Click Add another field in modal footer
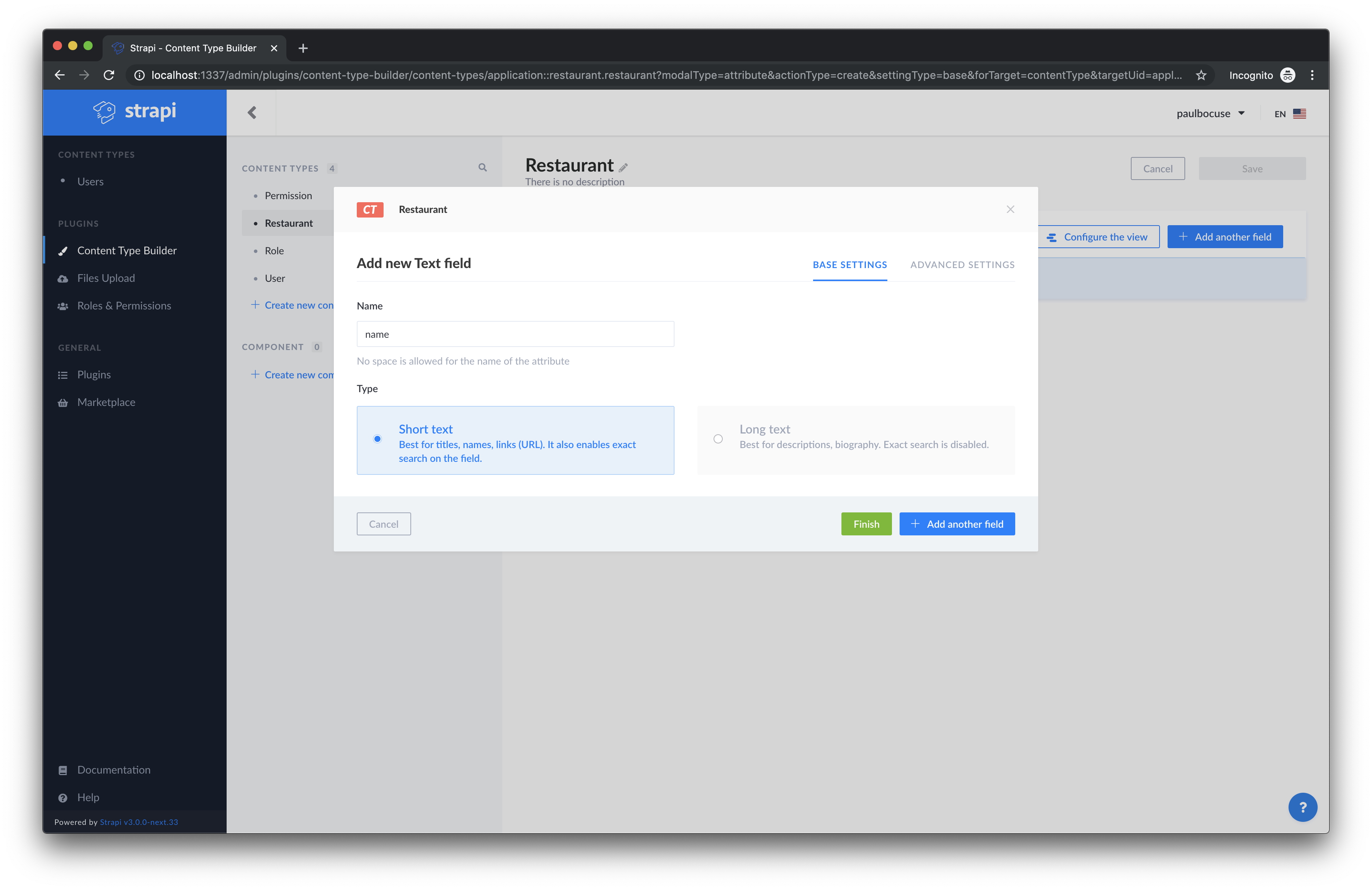1372x890 pixels. [957, 524]
